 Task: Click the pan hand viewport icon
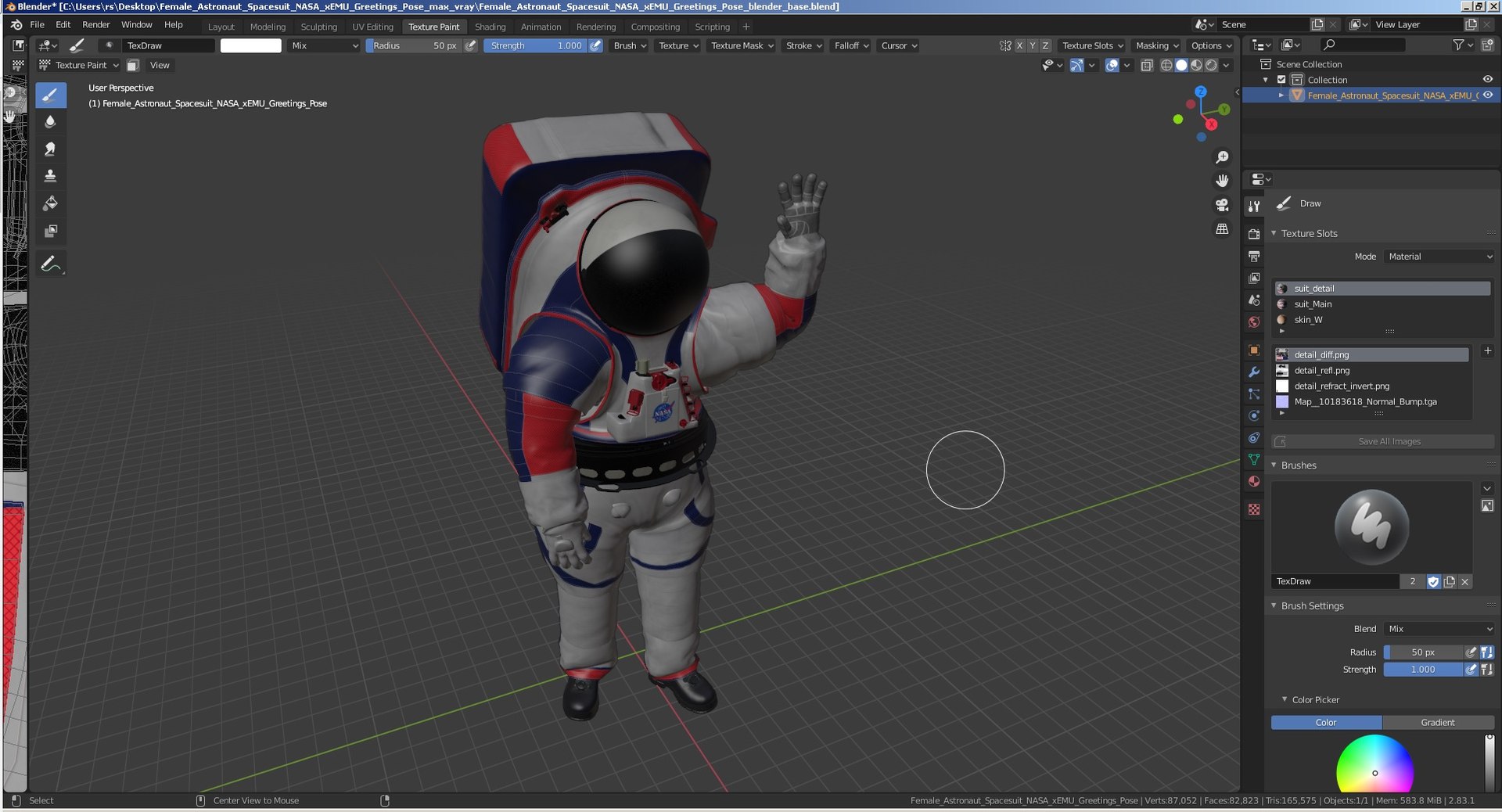1222,181
